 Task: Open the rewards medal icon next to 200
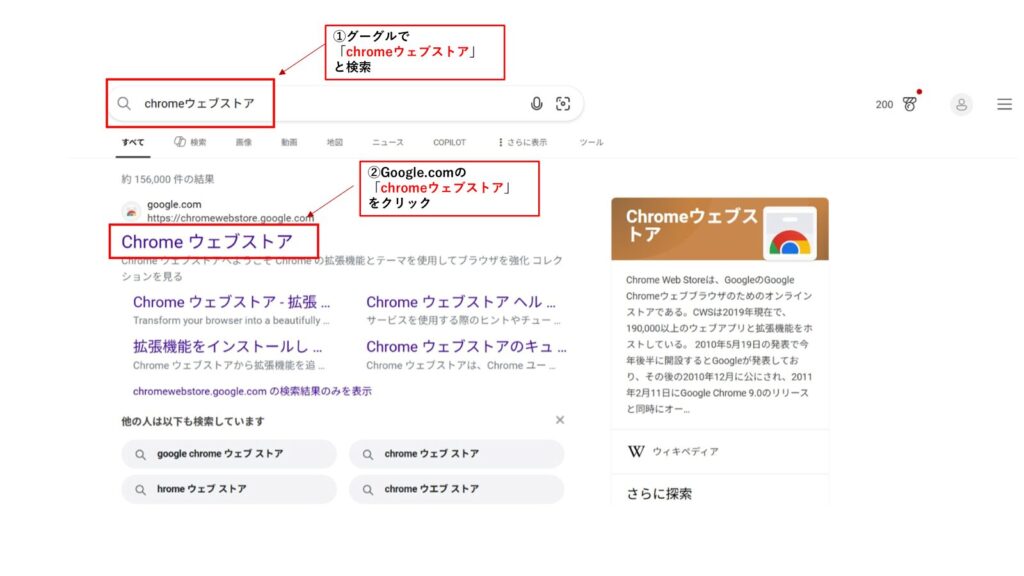910,104
